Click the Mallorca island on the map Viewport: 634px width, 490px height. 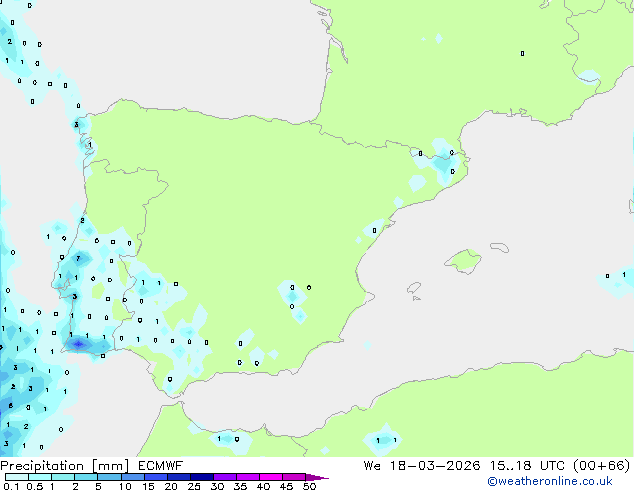[x=462, y=262]
